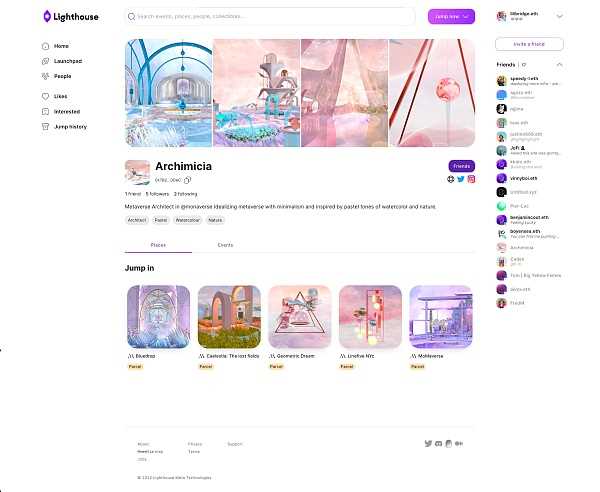This screenshot has width=600, height=492.
Task: Switch to the Events tab
Action: coord(225,245)
